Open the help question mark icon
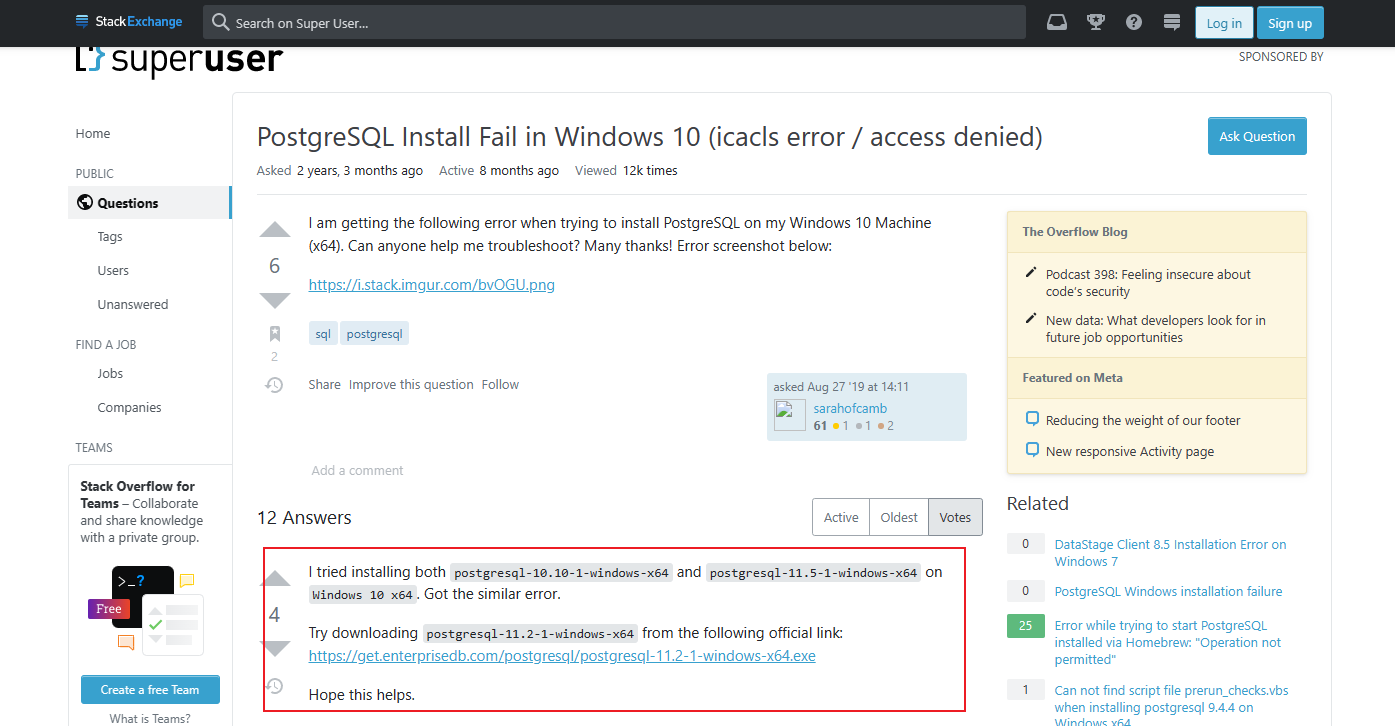Viewport: 1395px width, 726px height. pyautogui.click(x=1133, y=21)
